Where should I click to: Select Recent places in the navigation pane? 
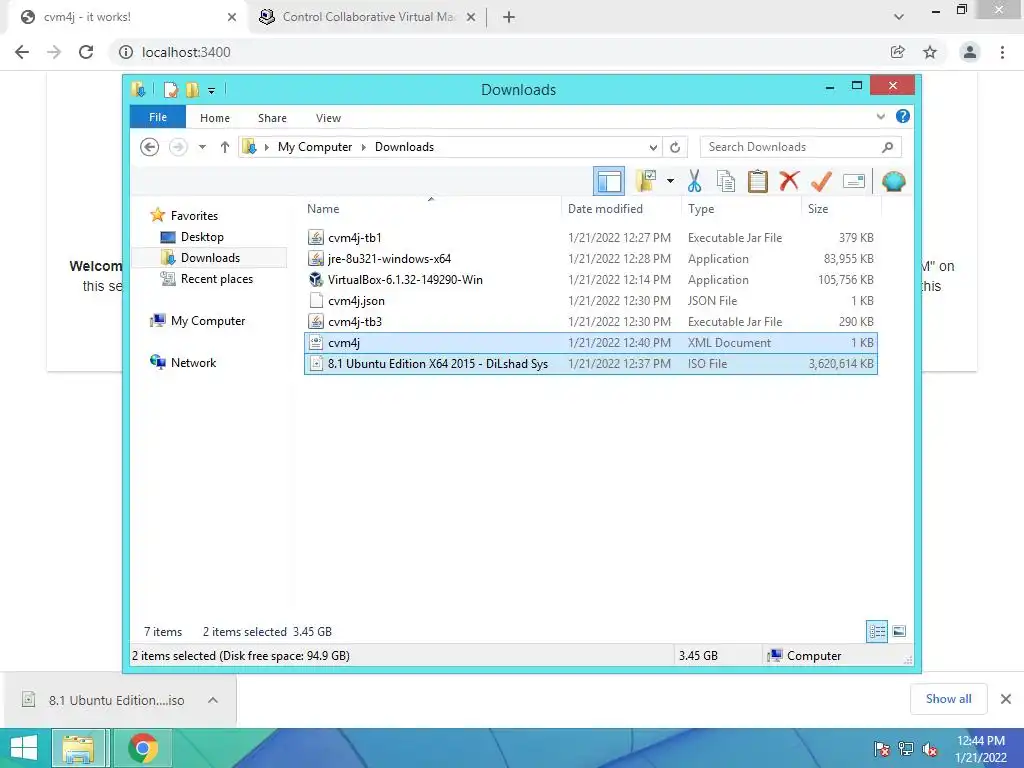pyautogui.click(x=216, y=279)
